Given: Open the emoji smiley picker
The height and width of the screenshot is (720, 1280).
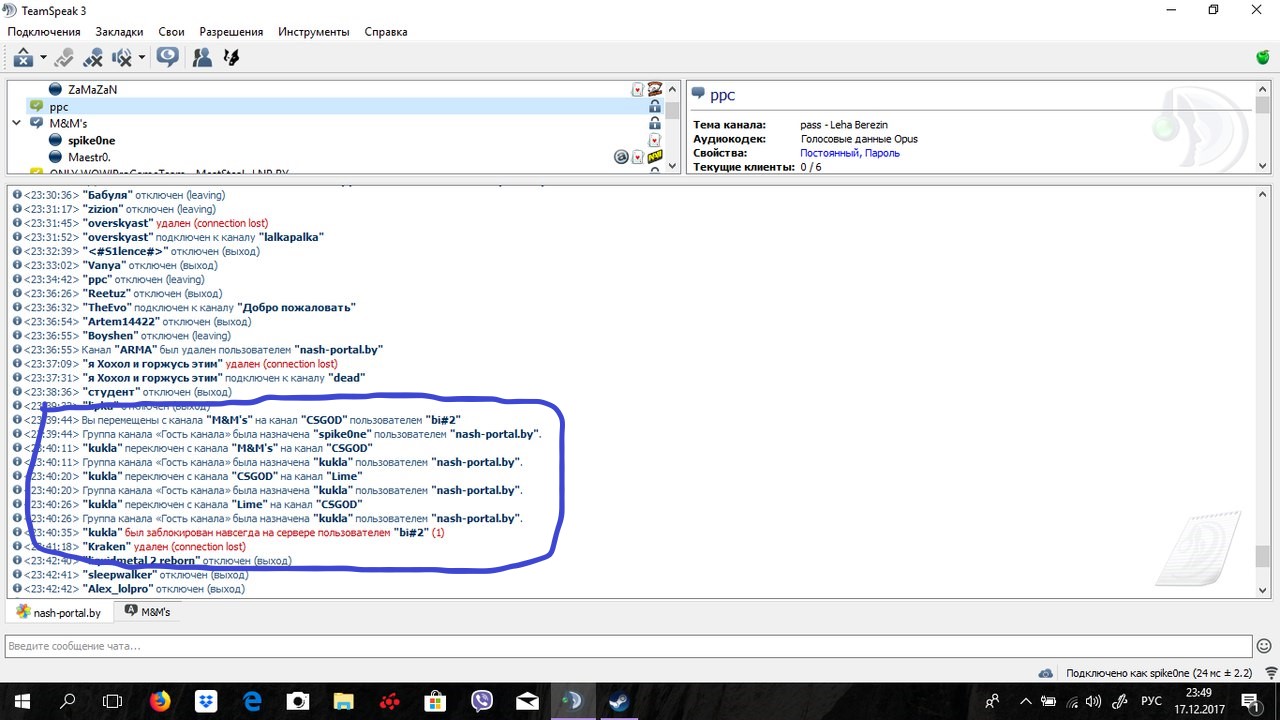Looking at the screenshot, I should tap(1264, 646).
